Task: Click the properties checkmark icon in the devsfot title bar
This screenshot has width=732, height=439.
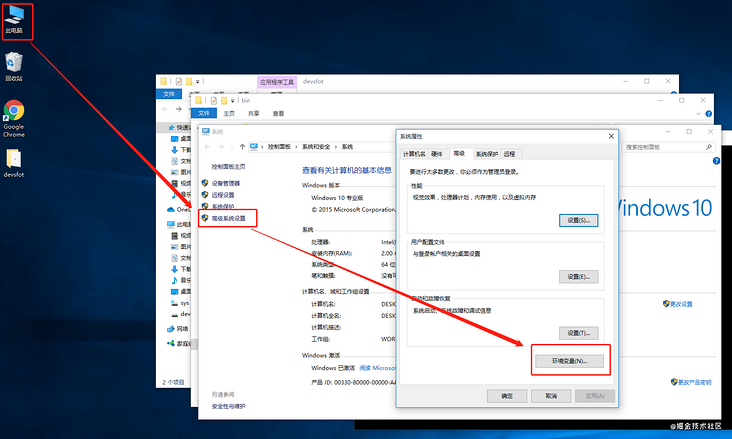Action: point(178,81)
